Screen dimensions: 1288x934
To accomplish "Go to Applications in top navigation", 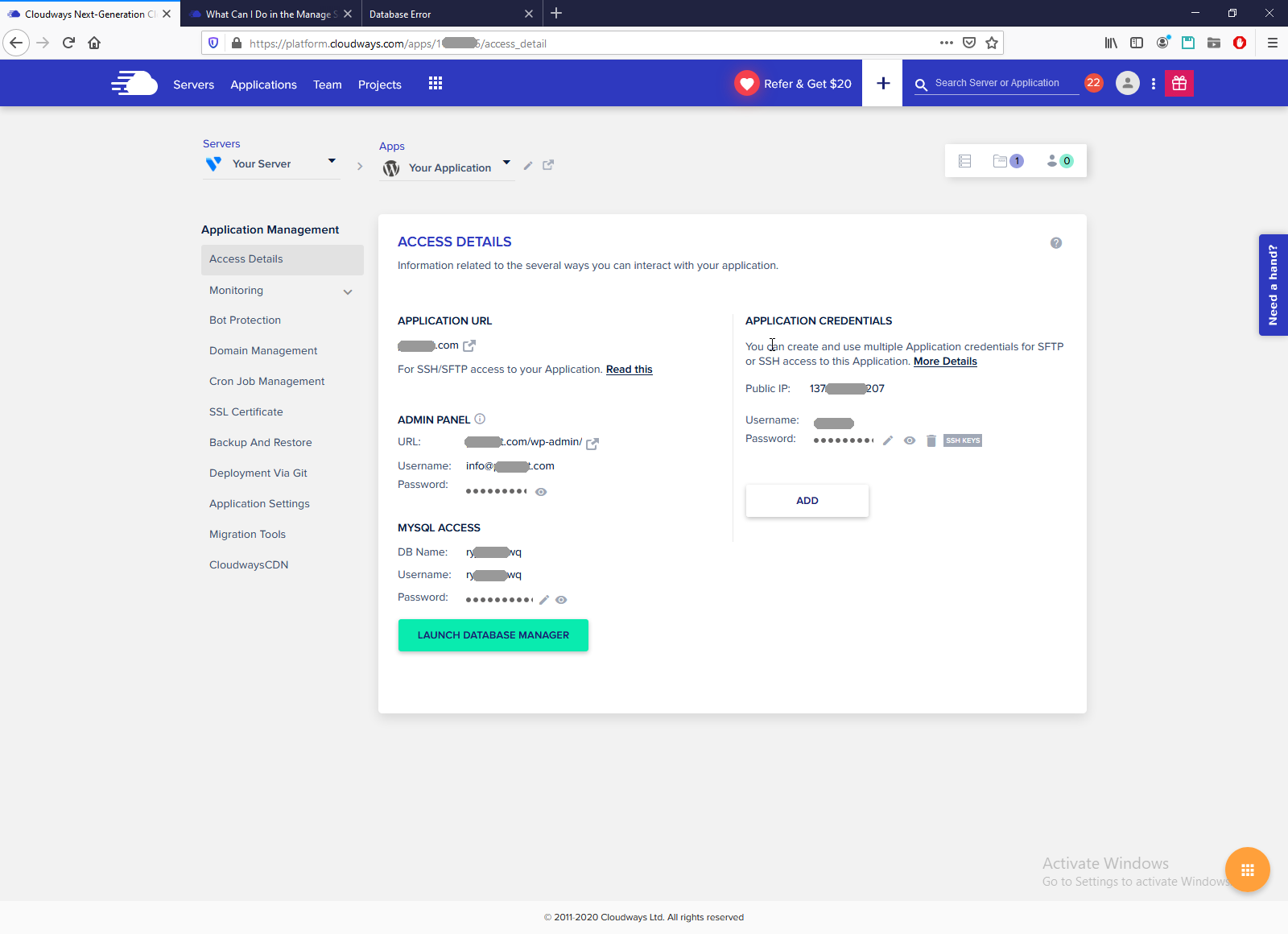I will click(x=263, y=85).
